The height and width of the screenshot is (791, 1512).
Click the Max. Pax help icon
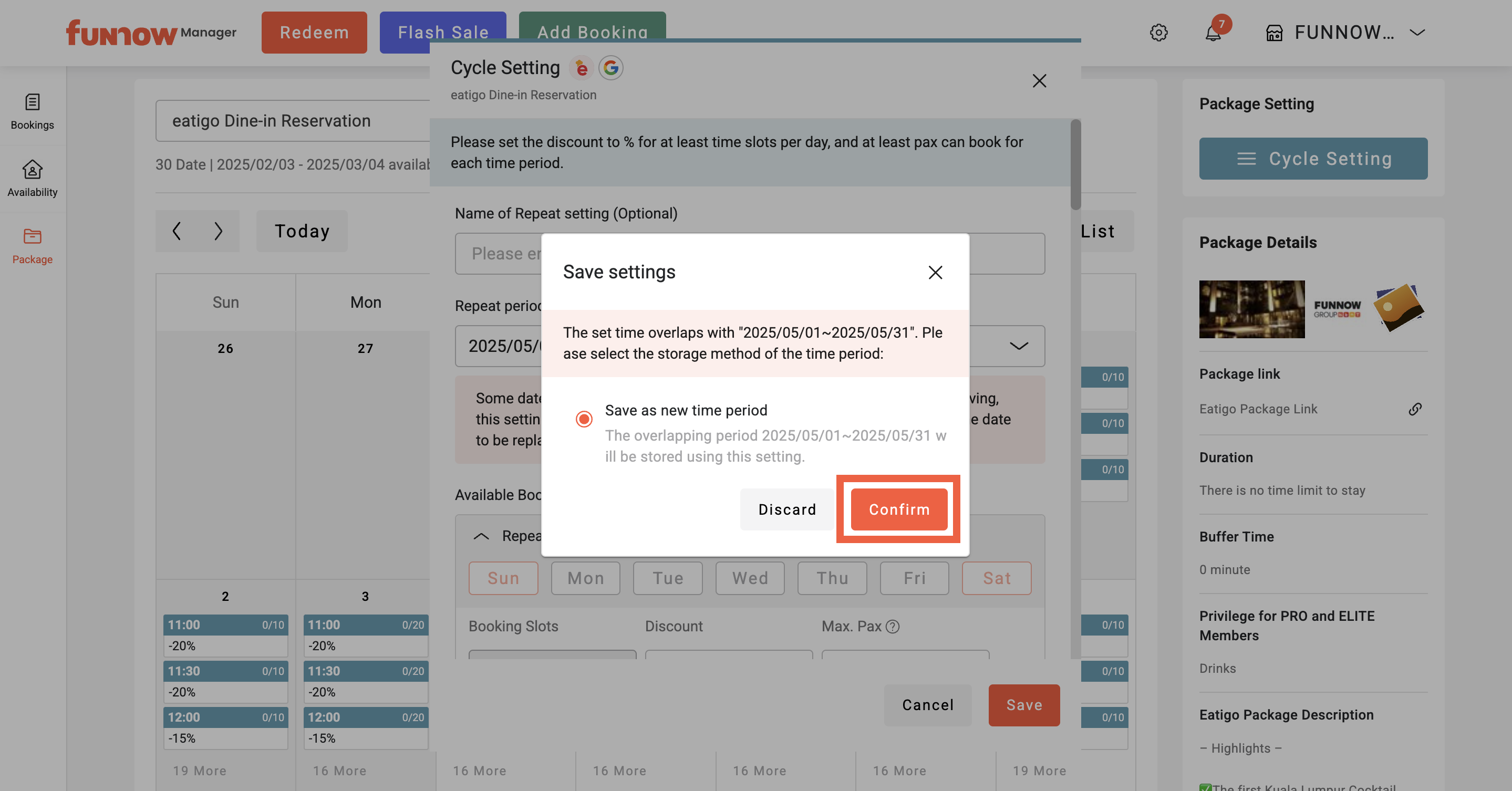pyautogui.click(x=892, y=627)
